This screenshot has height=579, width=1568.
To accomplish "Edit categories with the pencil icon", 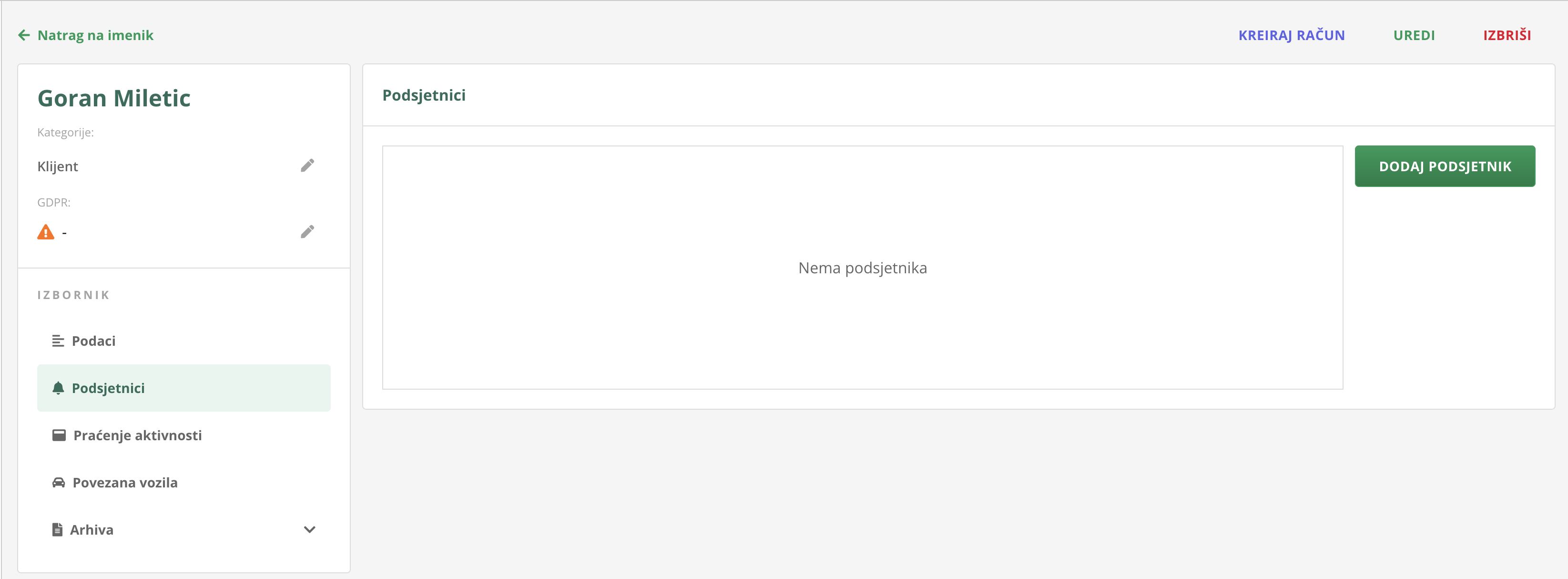I will (307, 165).
